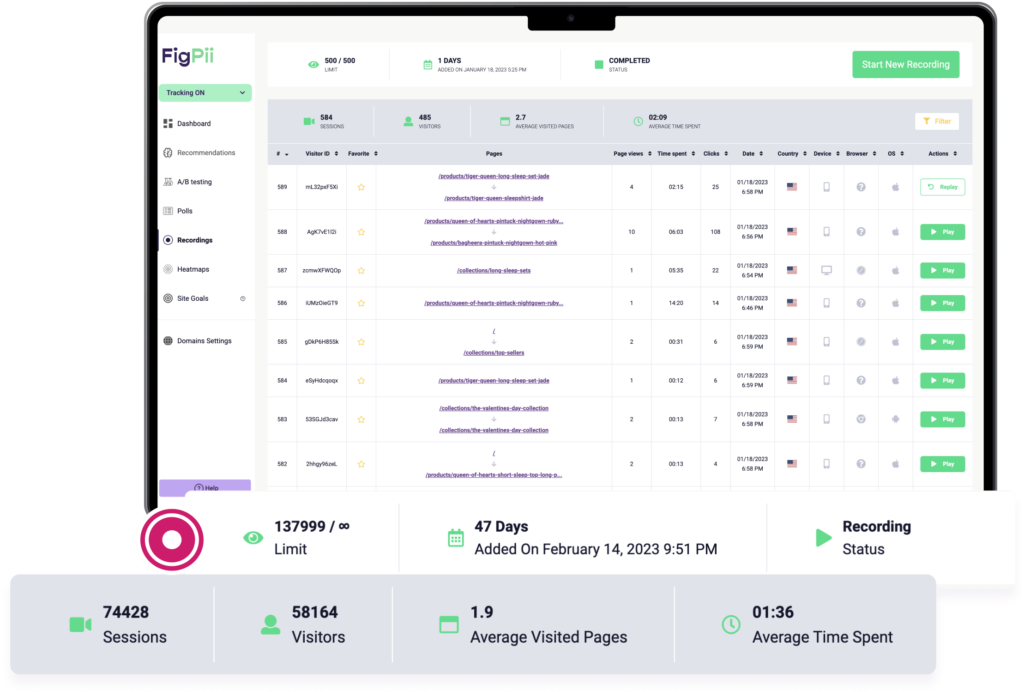This screenshot has width=1024, height=692.
Task: Click the Domains Settings globe icon
Action: [168, 341]
